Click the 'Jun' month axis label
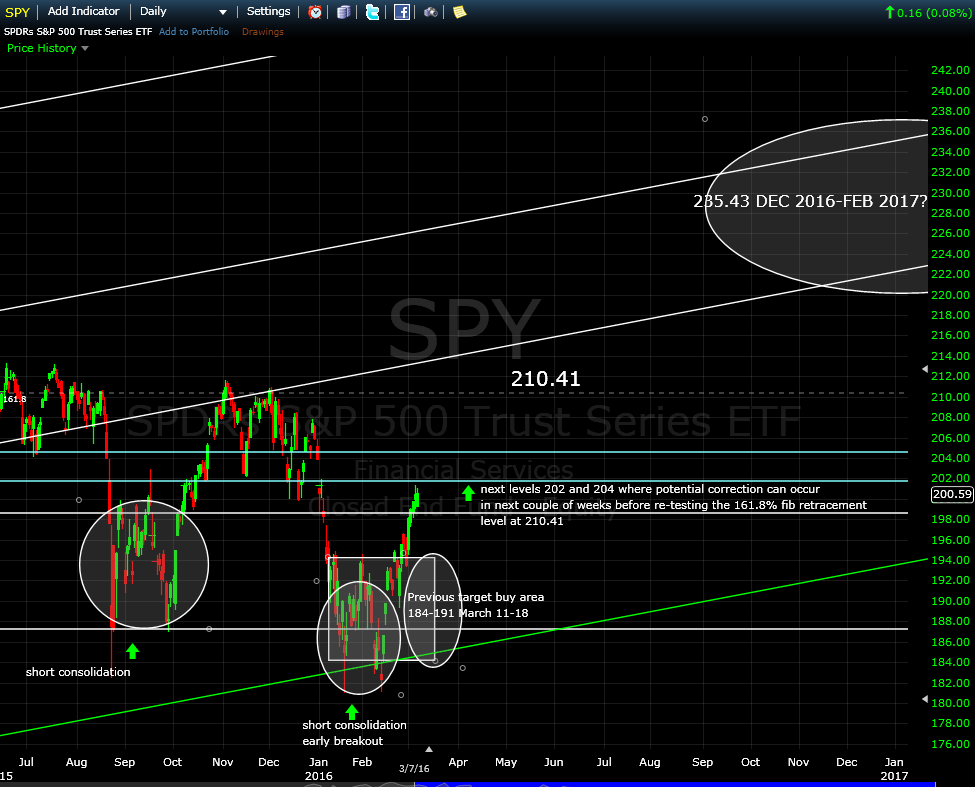 (x=554, y=762)
